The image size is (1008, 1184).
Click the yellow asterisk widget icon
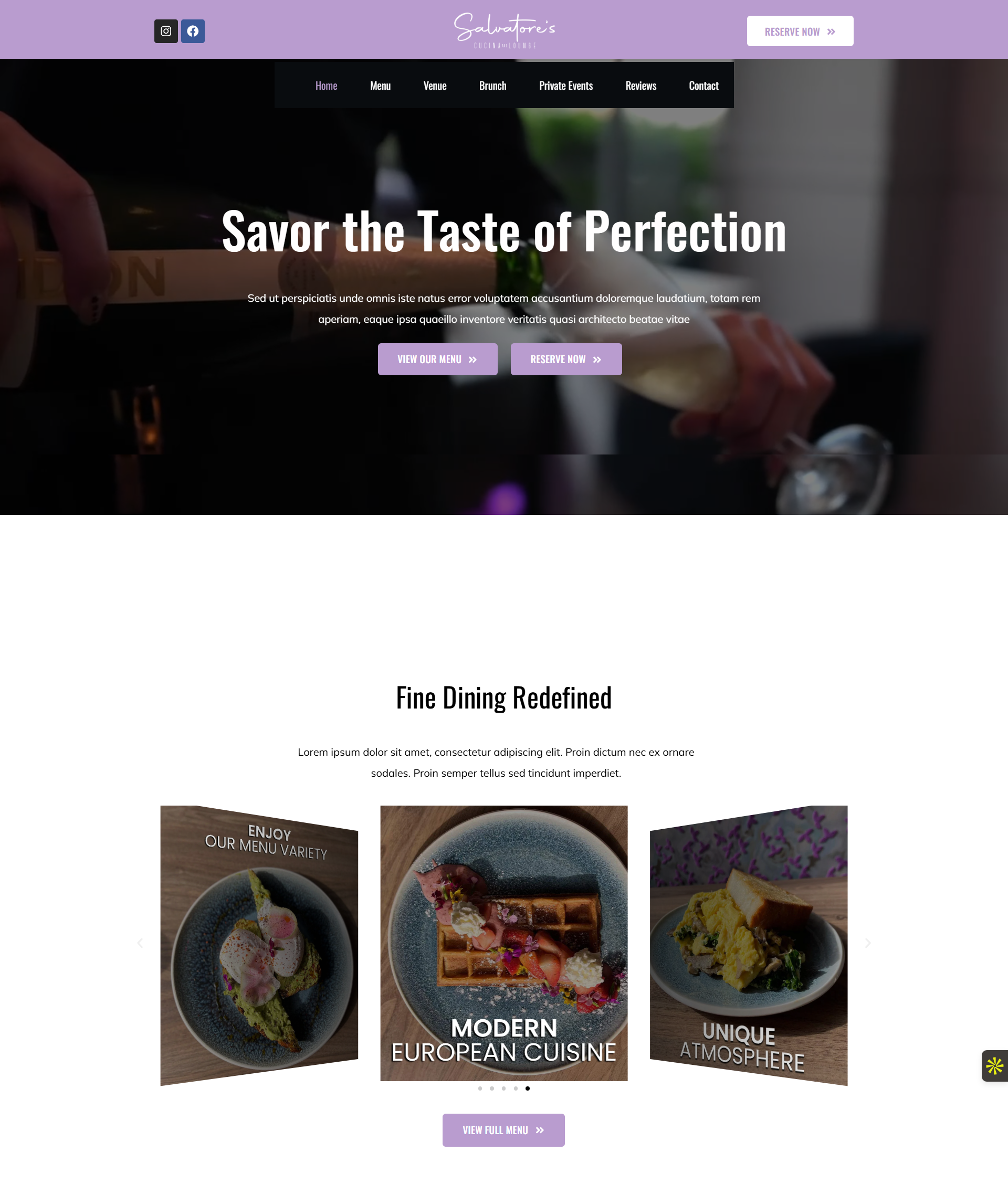tap(994, 1065)
